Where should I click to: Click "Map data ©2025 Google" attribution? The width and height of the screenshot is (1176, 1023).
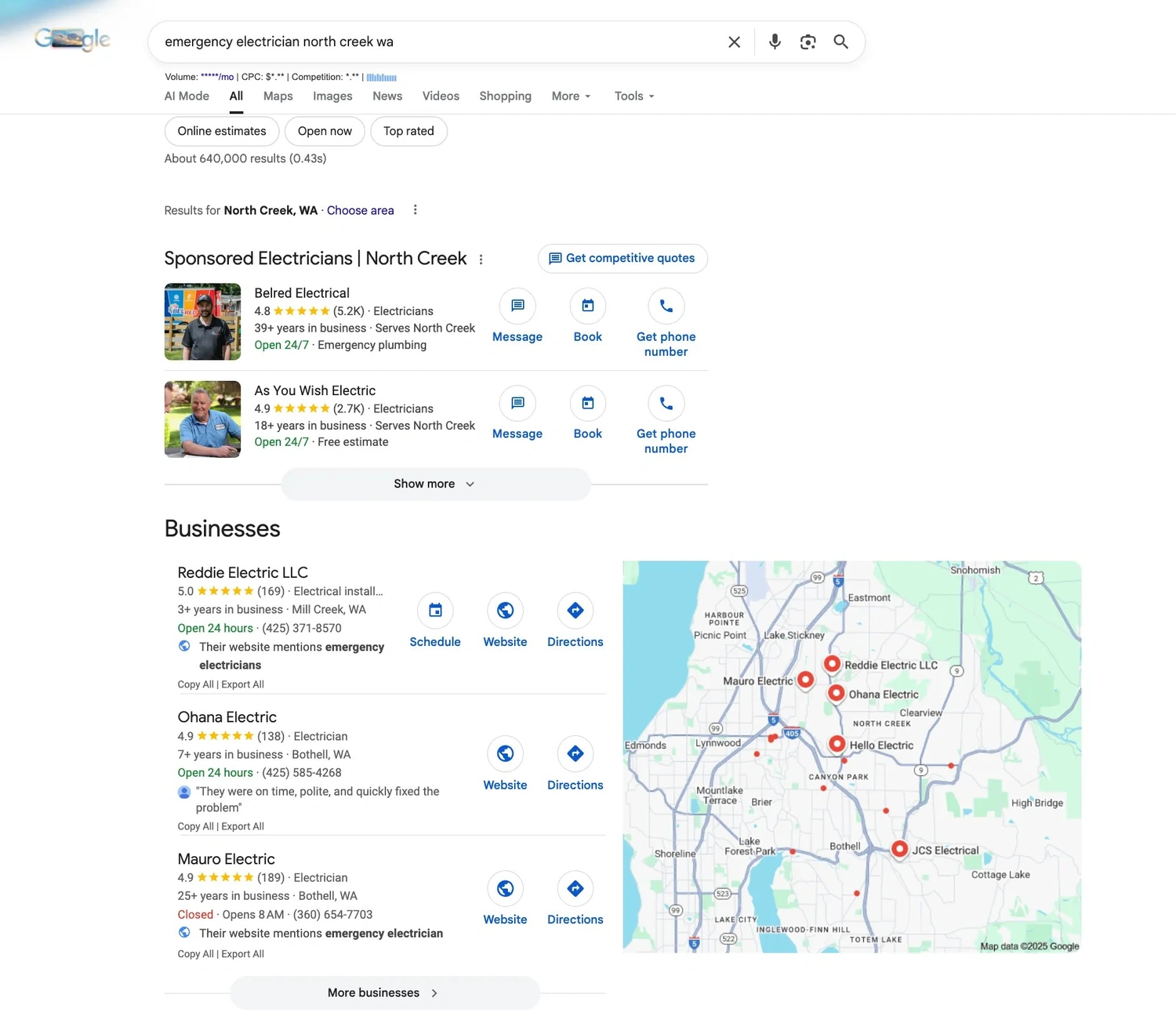1029,946
